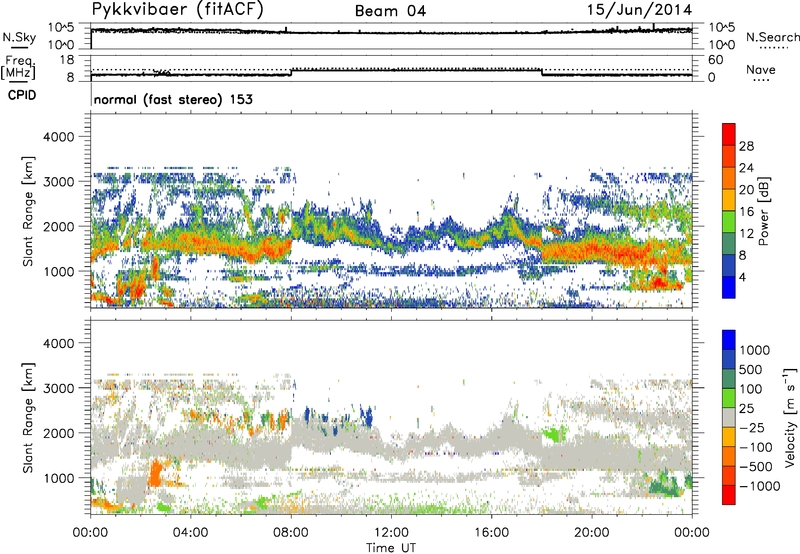Pick the dark blue top segment of Velocity colorbar
The width and height of the screenshot is (800, 554).
[729, 340]
